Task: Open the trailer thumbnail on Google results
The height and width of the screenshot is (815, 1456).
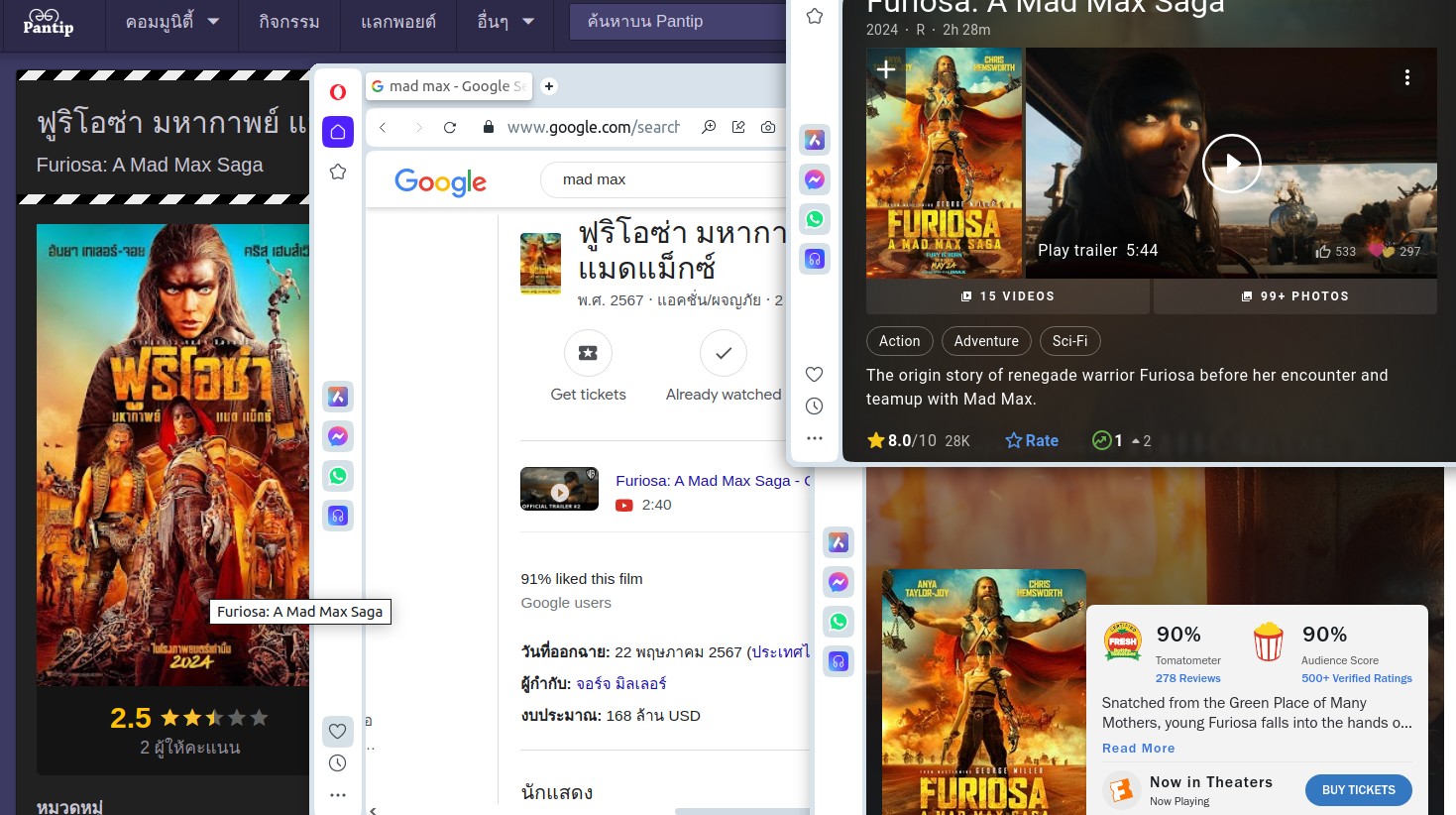Action: [x=559, y=489]
